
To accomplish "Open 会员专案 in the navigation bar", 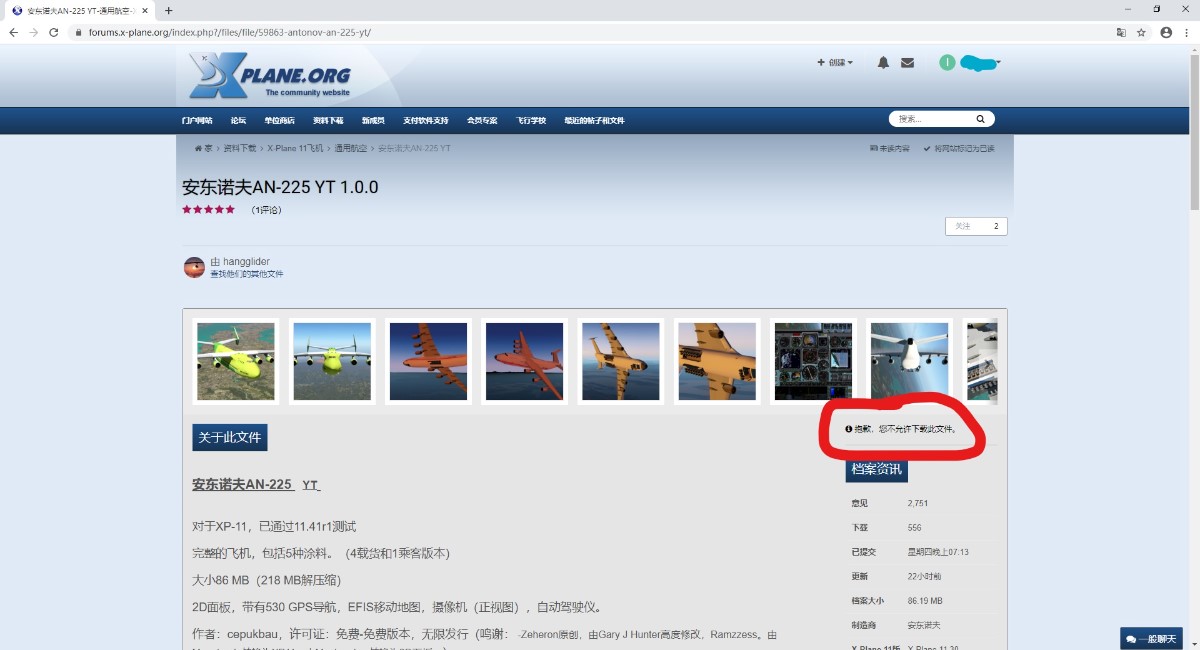I will [482, 120].
